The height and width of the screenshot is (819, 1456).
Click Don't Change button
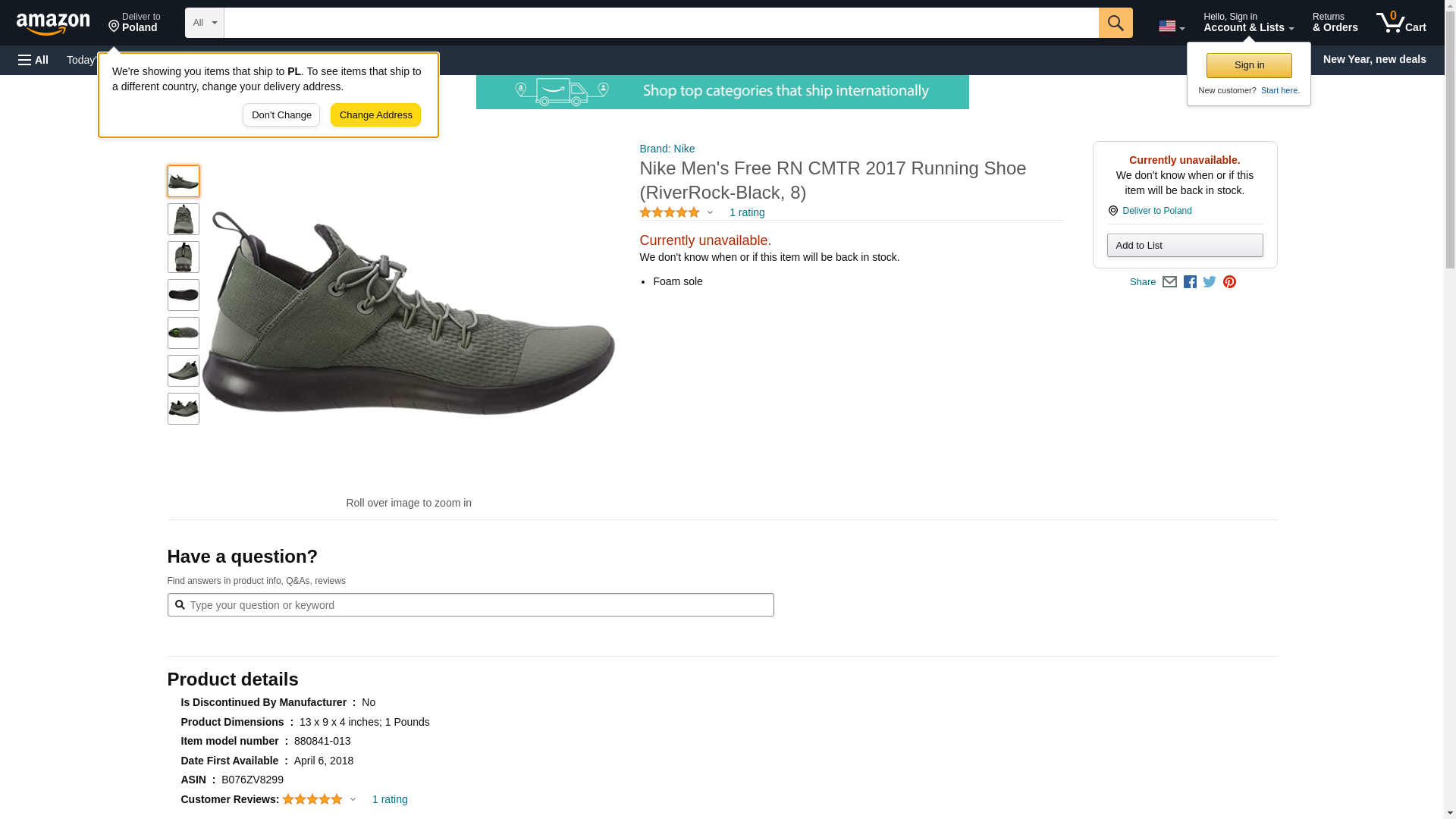281,115
